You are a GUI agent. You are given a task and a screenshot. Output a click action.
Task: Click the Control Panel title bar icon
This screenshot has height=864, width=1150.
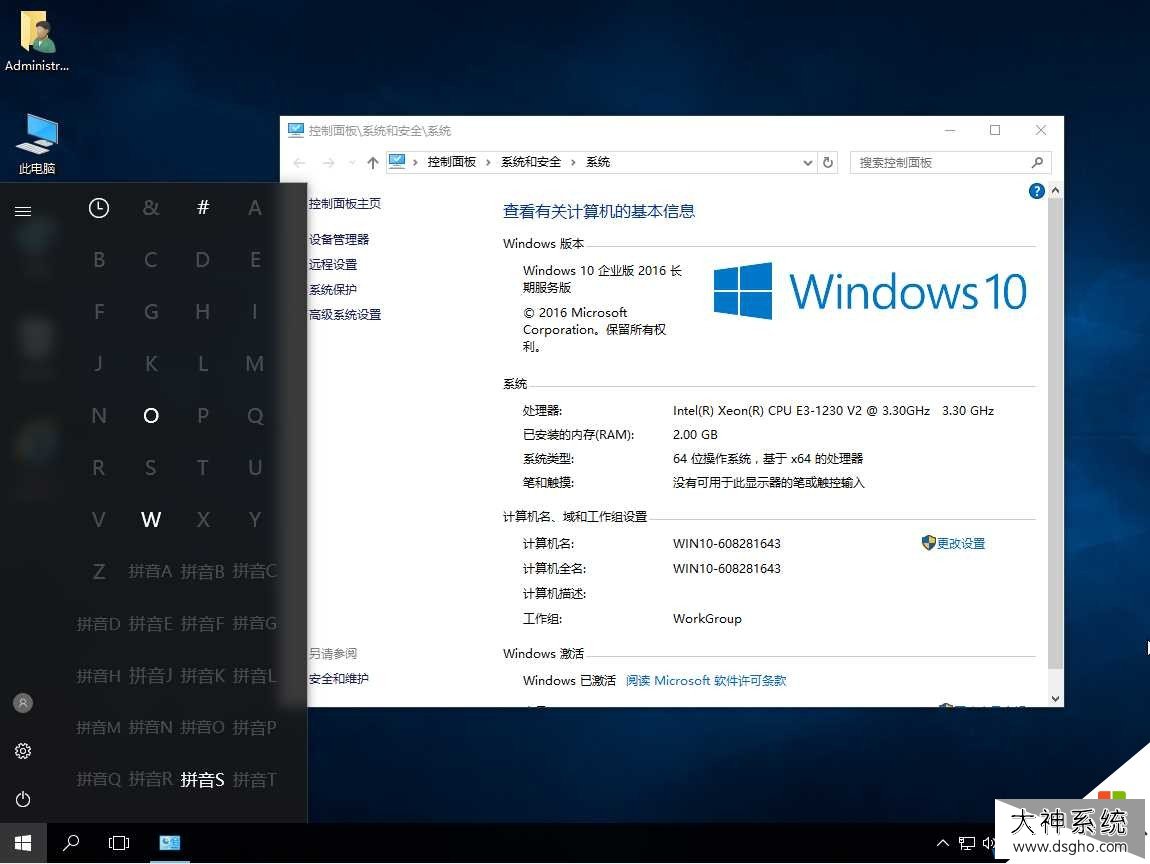(296, 131)
